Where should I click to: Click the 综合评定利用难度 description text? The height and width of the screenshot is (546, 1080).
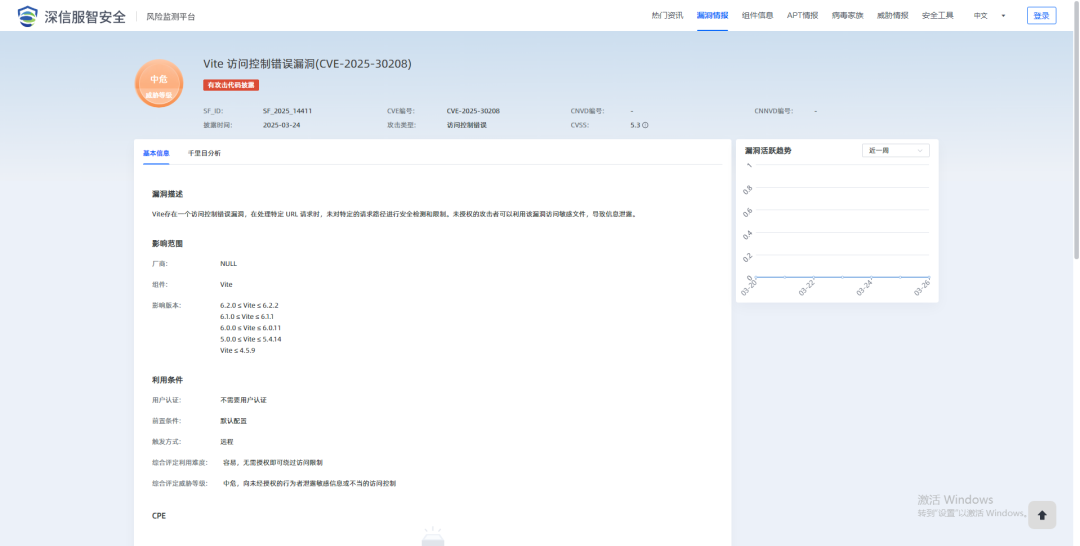pyautogui.click(x=273, y=463)
